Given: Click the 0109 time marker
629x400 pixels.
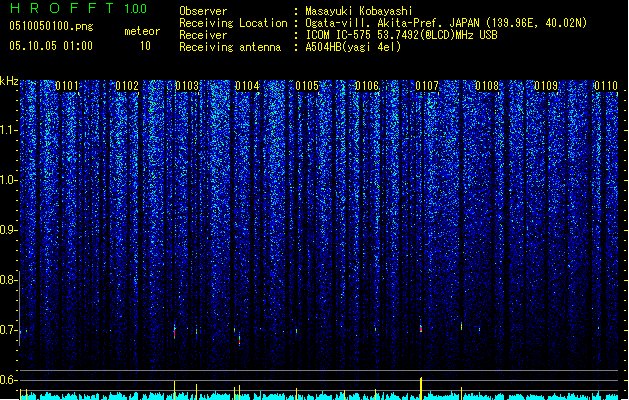Looking at the screenshot, I should (x=546, y=86).
